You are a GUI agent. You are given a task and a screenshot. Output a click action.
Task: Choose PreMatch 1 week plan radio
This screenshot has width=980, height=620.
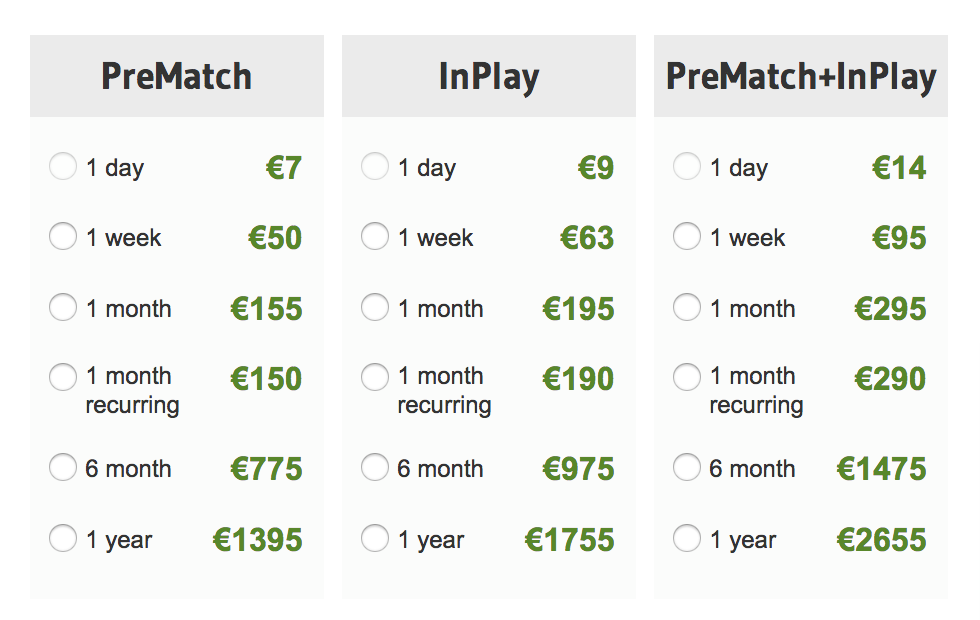(62, 236)
